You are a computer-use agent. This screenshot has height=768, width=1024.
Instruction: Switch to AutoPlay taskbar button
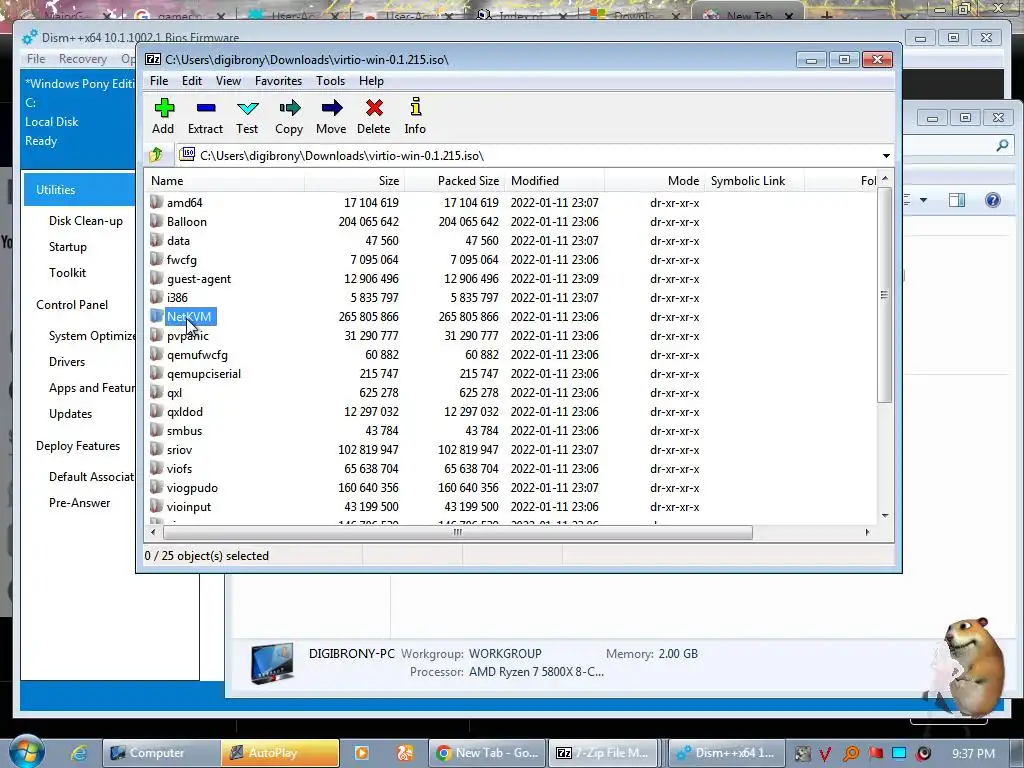[280, 753]
